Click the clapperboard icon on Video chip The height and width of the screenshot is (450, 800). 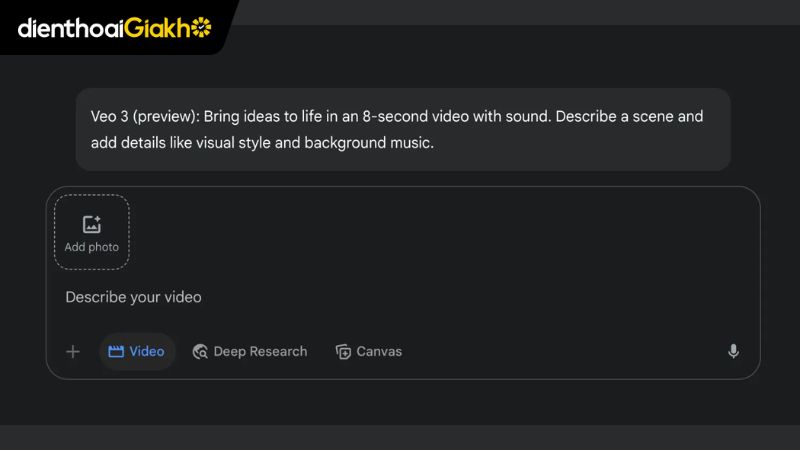tap(116, 352)
